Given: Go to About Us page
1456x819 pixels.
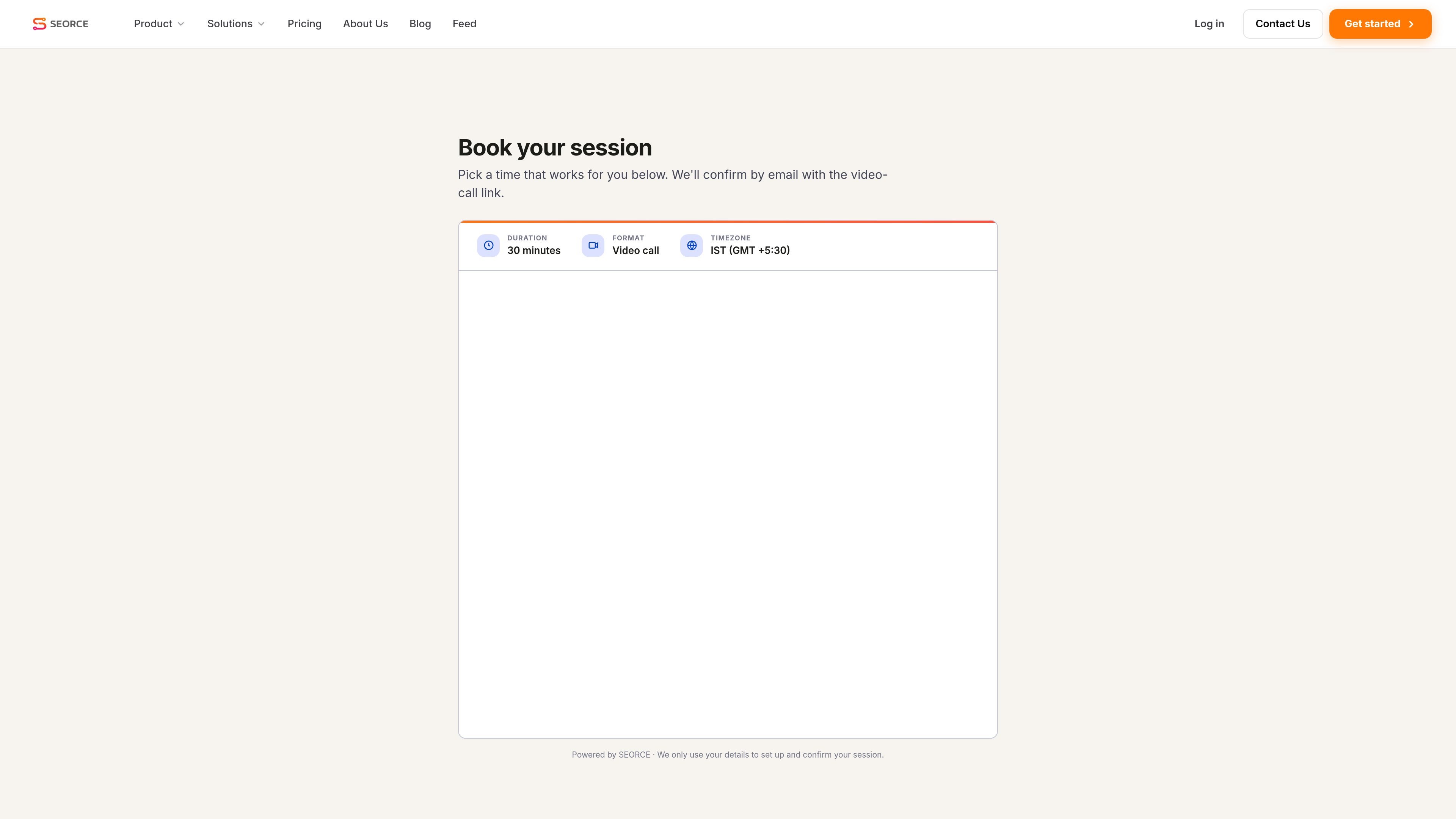Looking at the screenshot, I should 365,24.
